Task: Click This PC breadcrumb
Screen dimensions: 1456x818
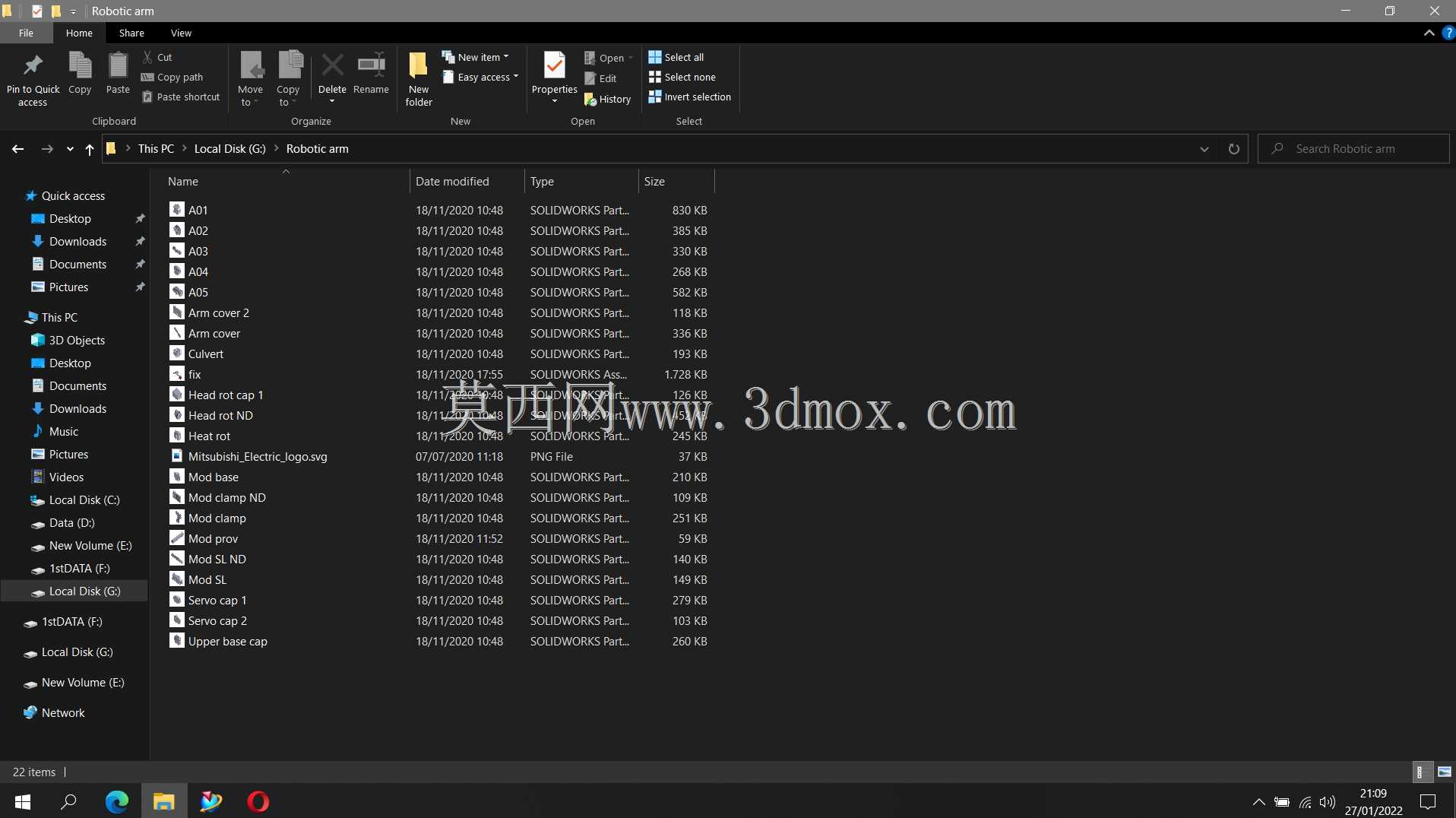Action: coord(156,149)
